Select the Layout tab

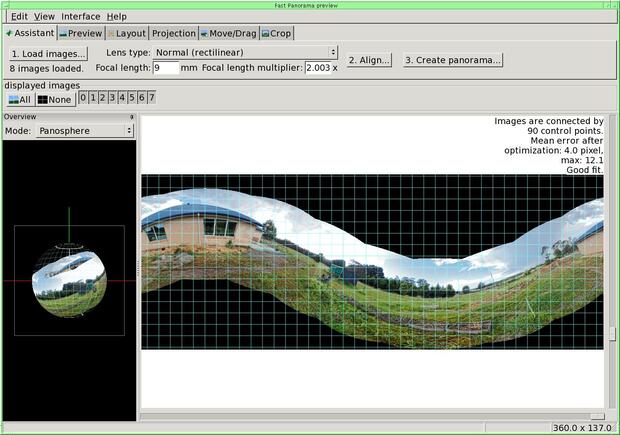coord(126,33)
